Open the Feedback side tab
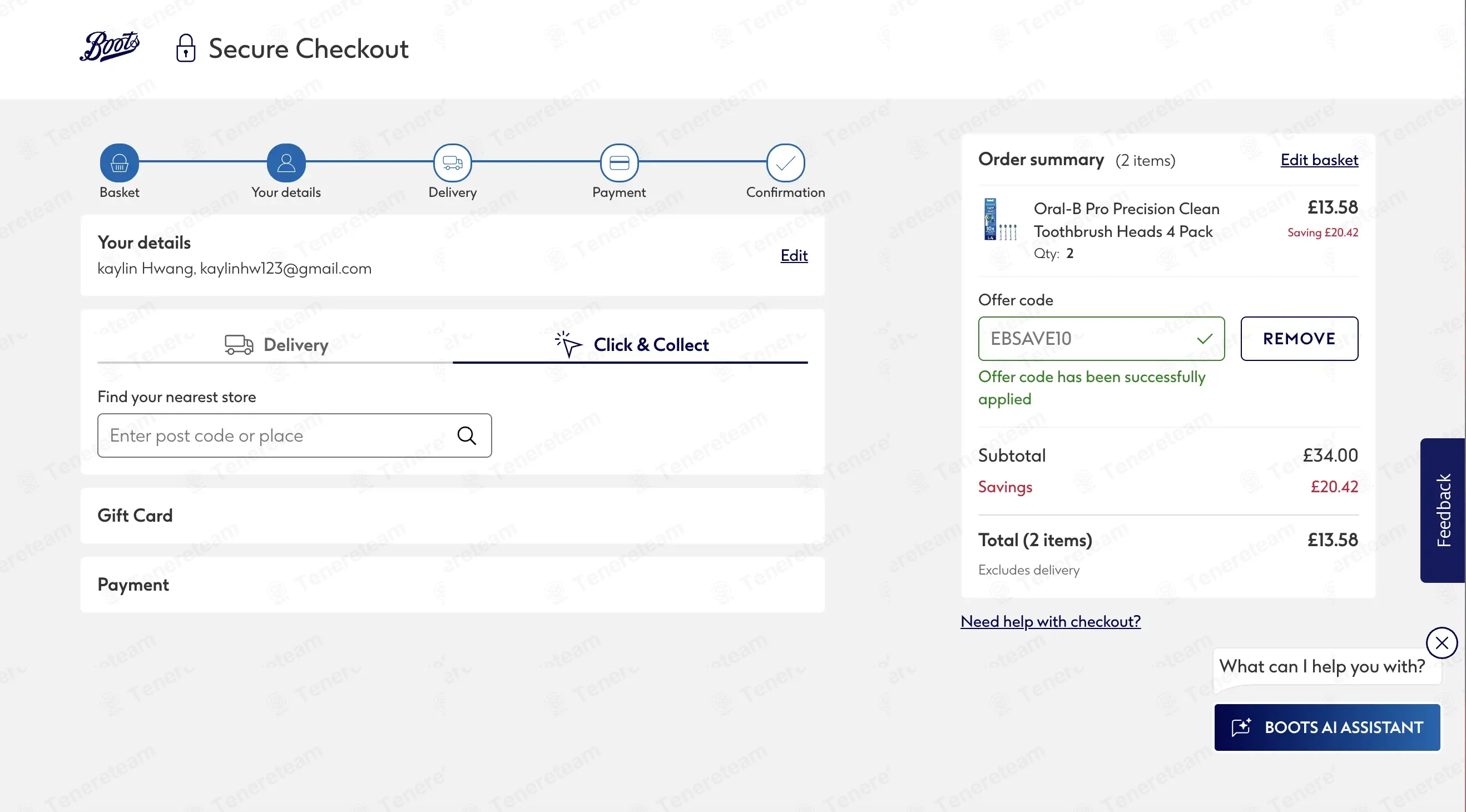Image resolution: width=1466 pixels, height=812 pixels. (x=1443, y=511)
